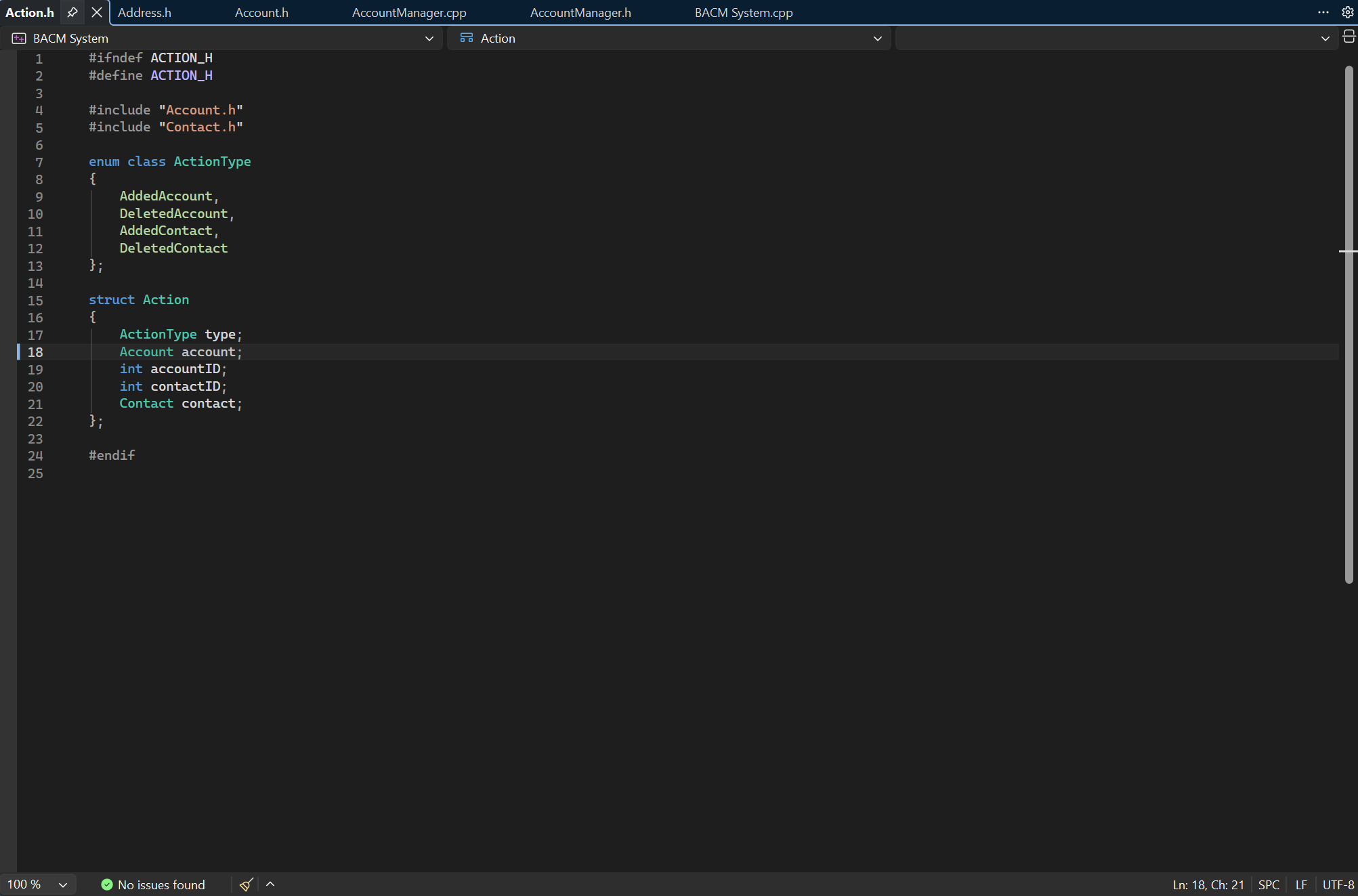Click the DeletedAccount enumerator
1358x896 pixels.
click(173, 213)
